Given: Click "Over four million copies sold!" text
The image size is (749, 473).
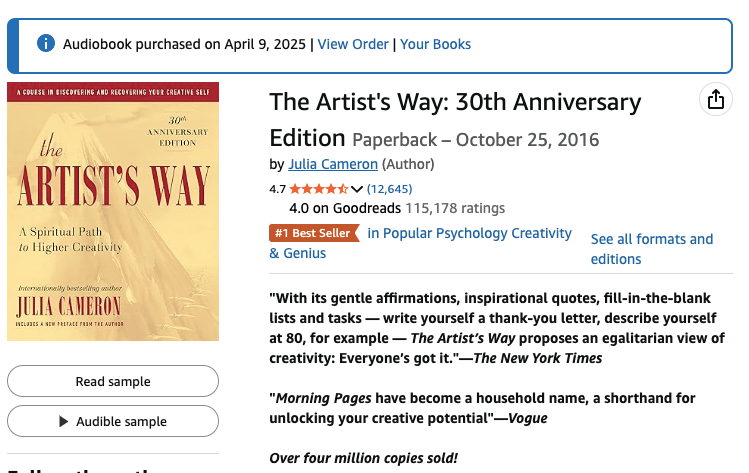Looking at the screenshot, I should (x=364, y=458).
